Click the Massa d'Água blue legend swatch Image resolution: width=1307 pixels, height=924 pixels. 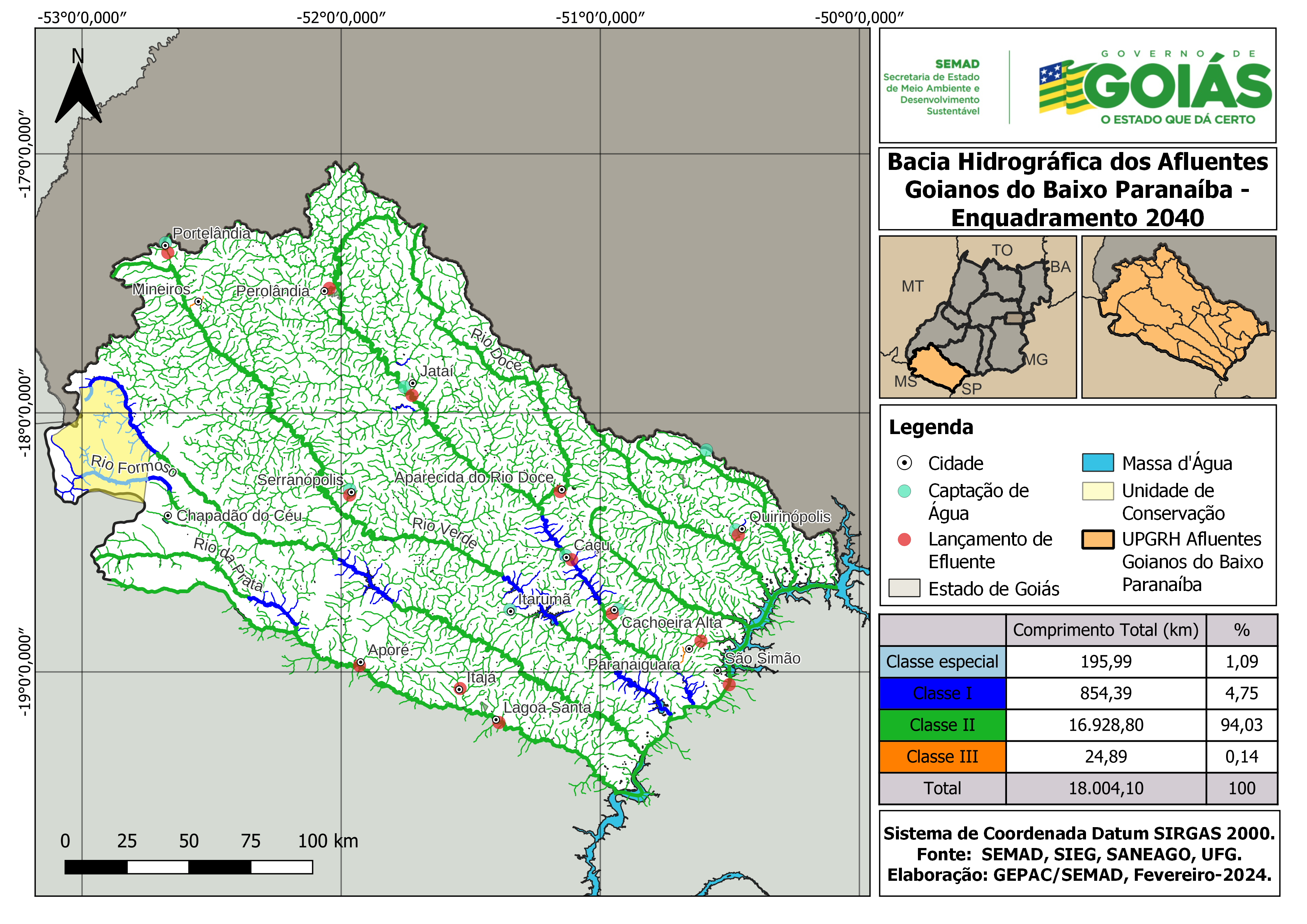tap(1098, 463)
